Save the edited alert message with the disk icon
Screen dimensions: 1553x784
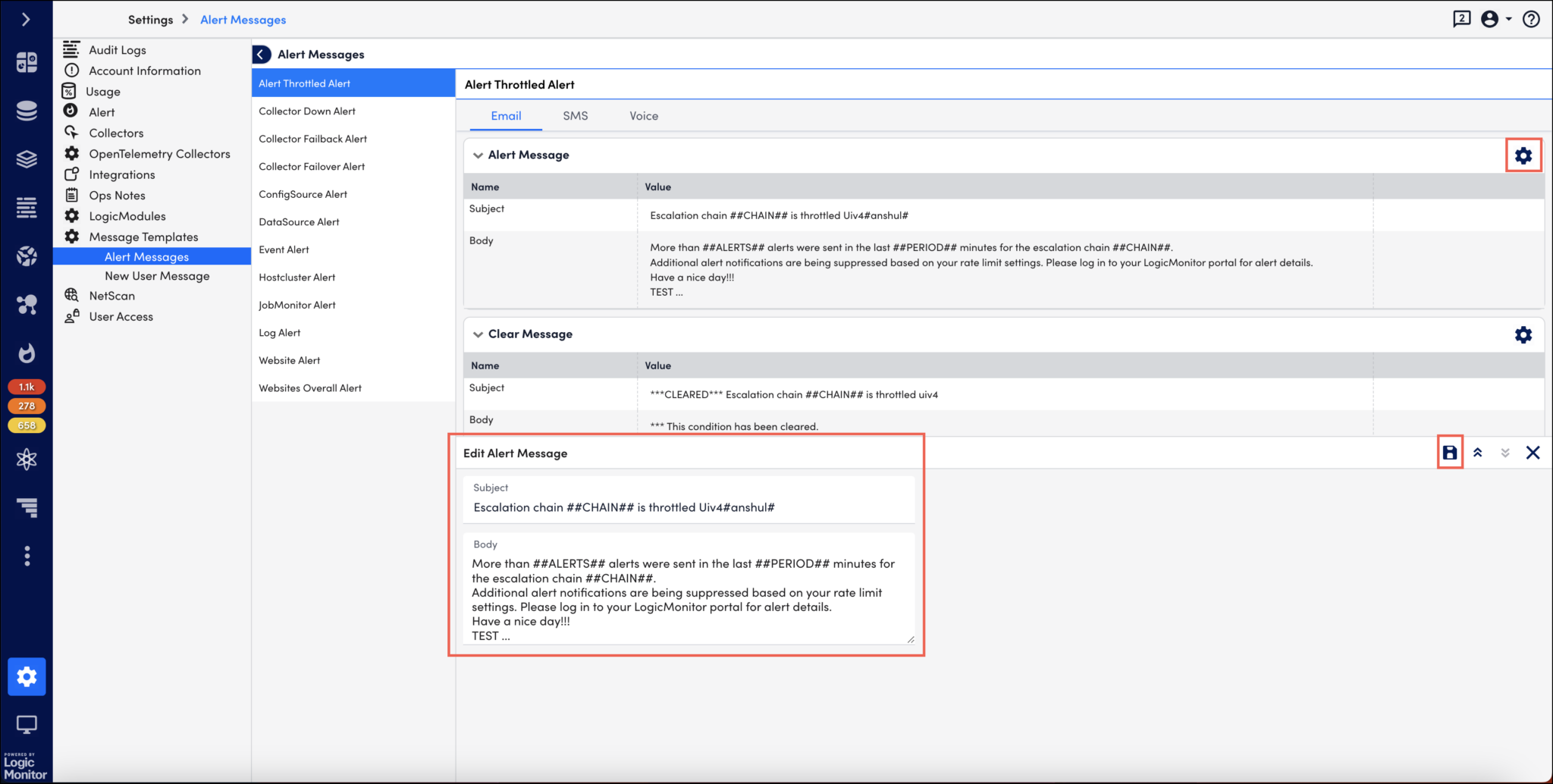[x=1449, y=452]
